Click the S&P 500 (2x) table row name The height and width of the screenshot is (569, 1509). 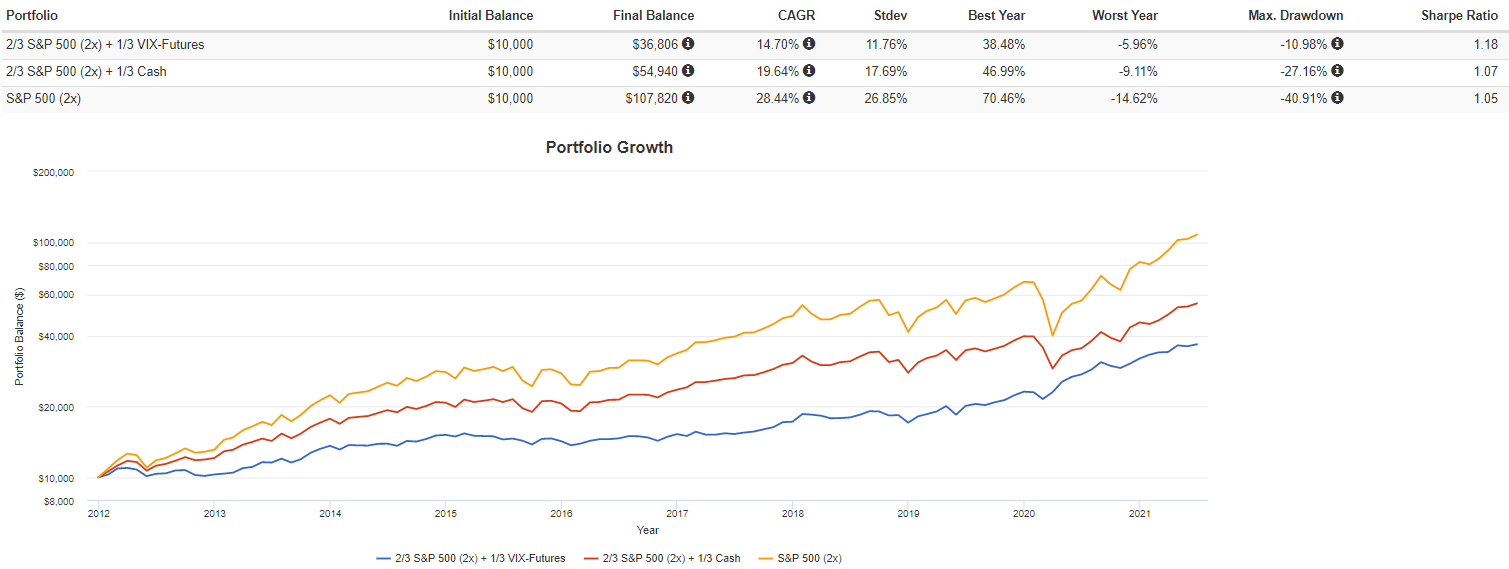44,98
